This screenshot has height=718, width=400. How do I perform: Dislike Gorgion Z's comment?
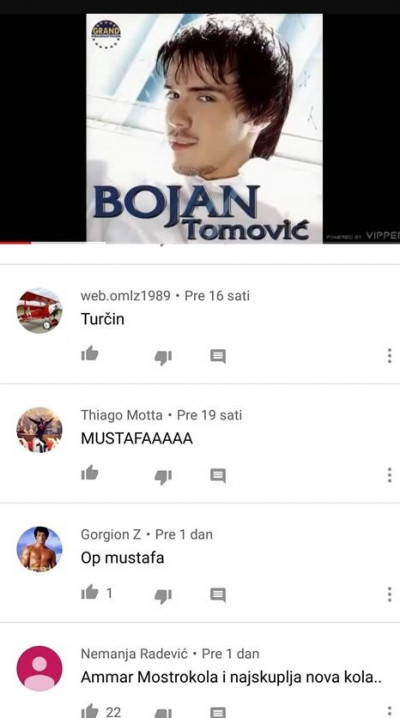pos(163,596)
